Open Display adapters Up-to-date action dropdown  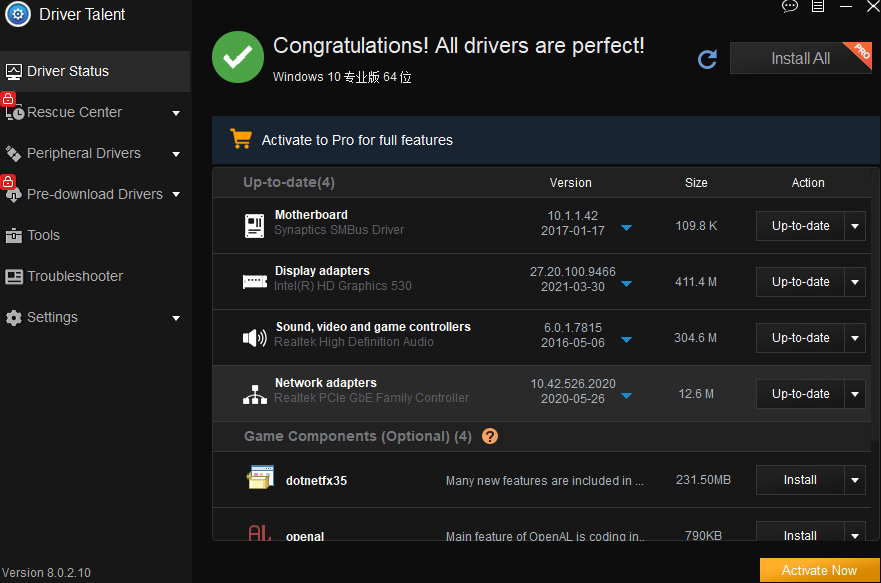pyautogui.click(x=855, y=282)
